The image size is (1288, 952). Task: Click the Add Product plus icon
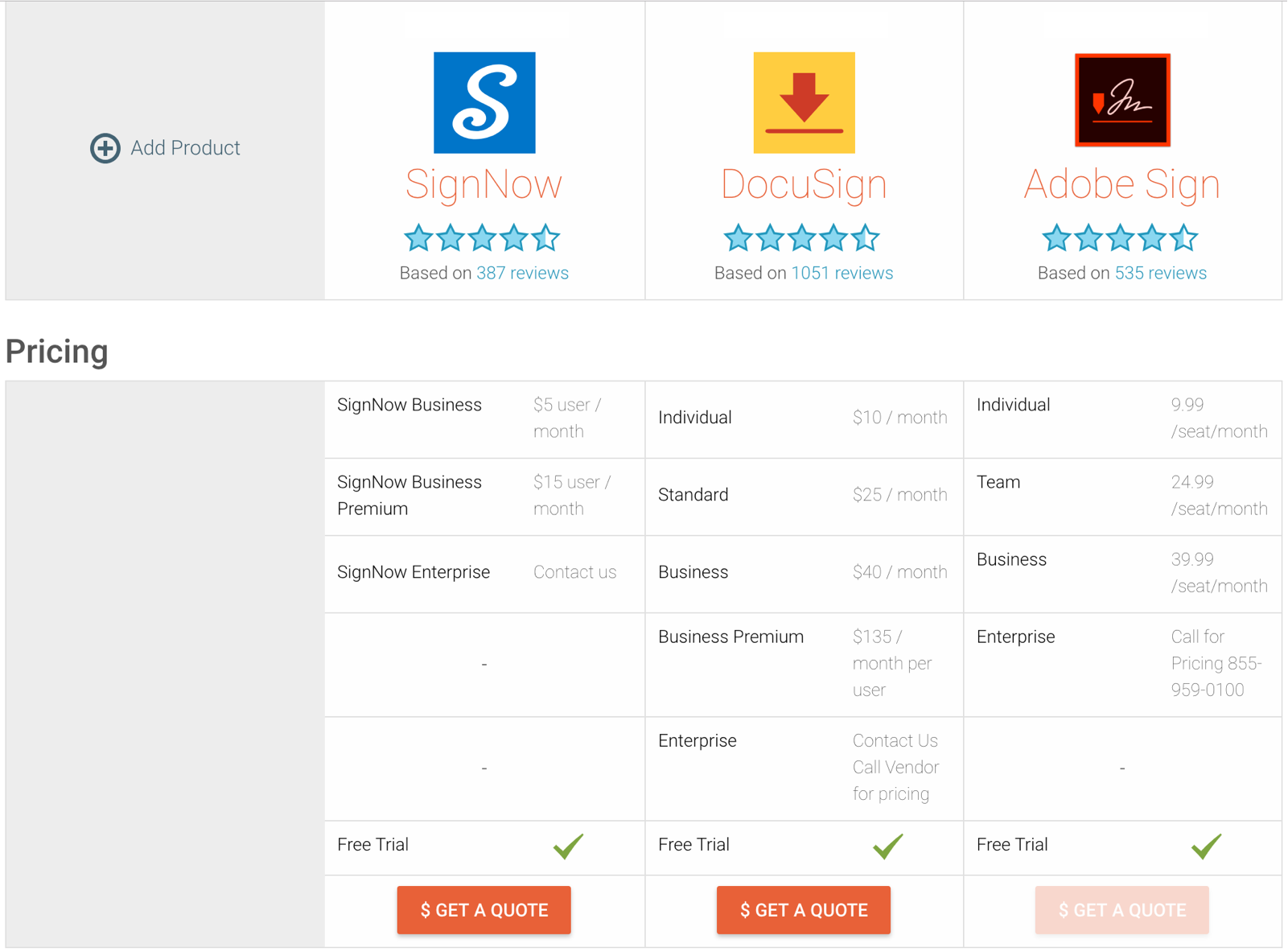[105, 148]
